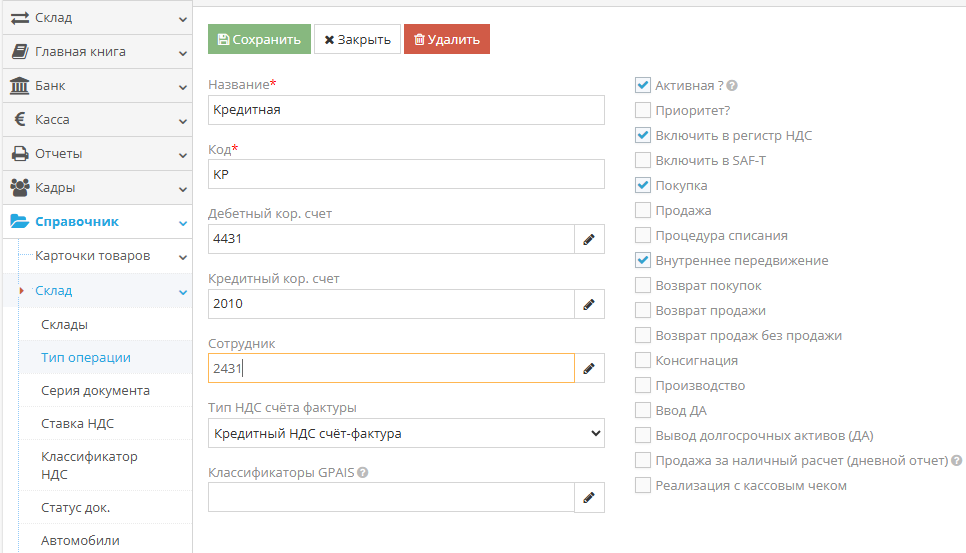
Task: Click help icon next to Классификаторы GPAIS label
Action: click(x=363, y=473)
